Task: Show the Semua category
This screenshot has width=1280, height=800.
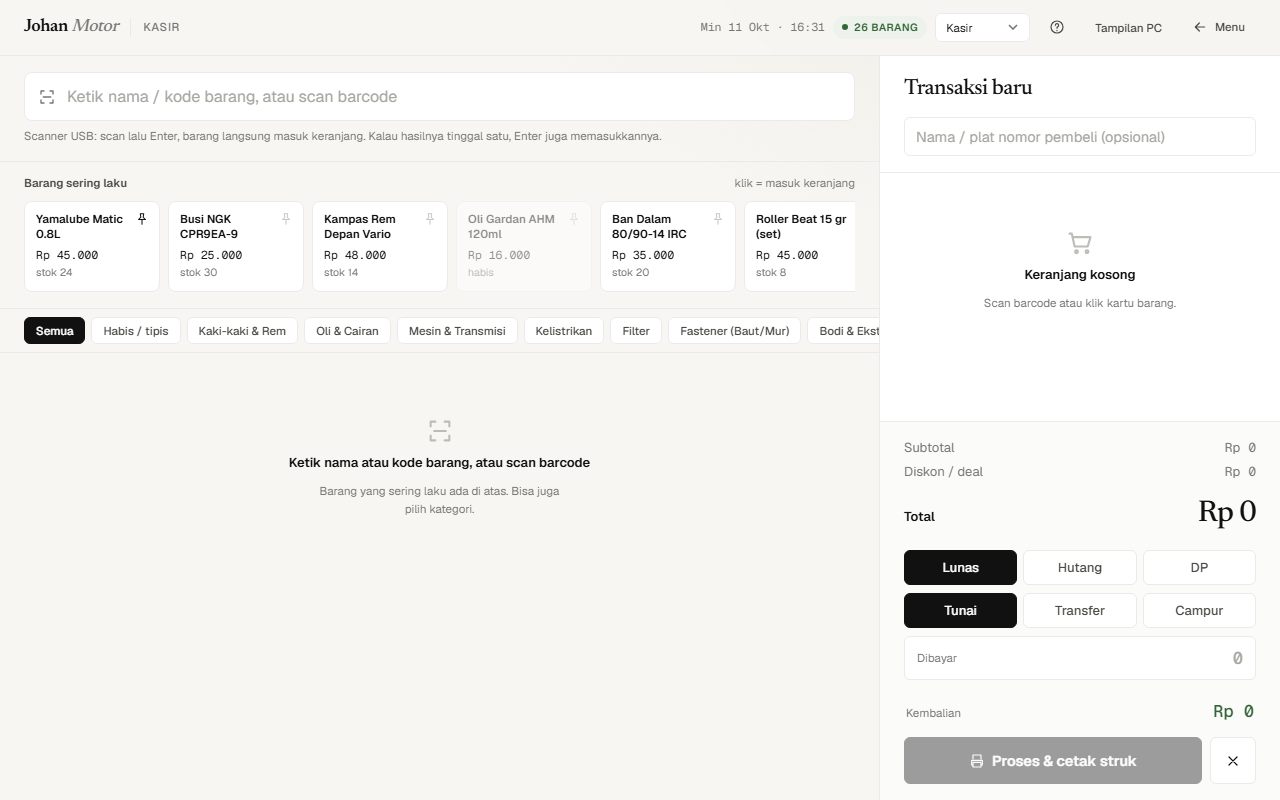Action: coord(54,331)
